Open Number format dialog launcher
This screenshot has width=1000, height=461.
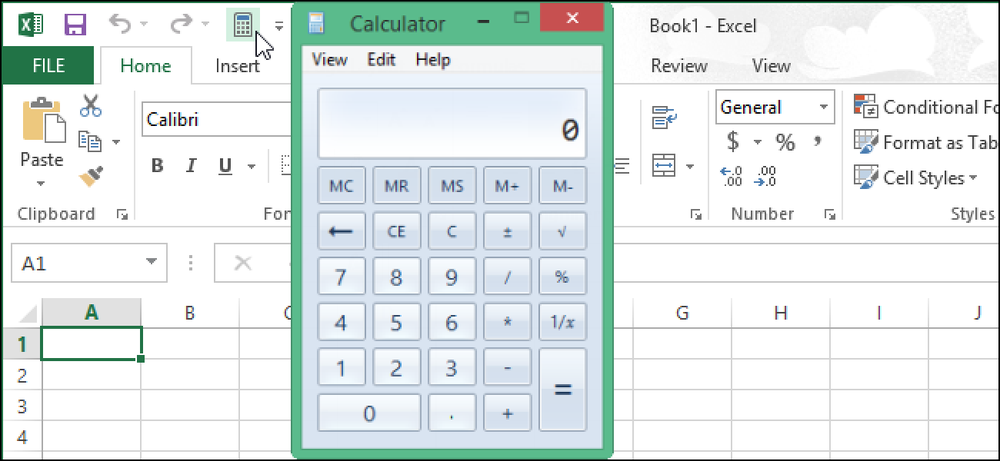829,215
